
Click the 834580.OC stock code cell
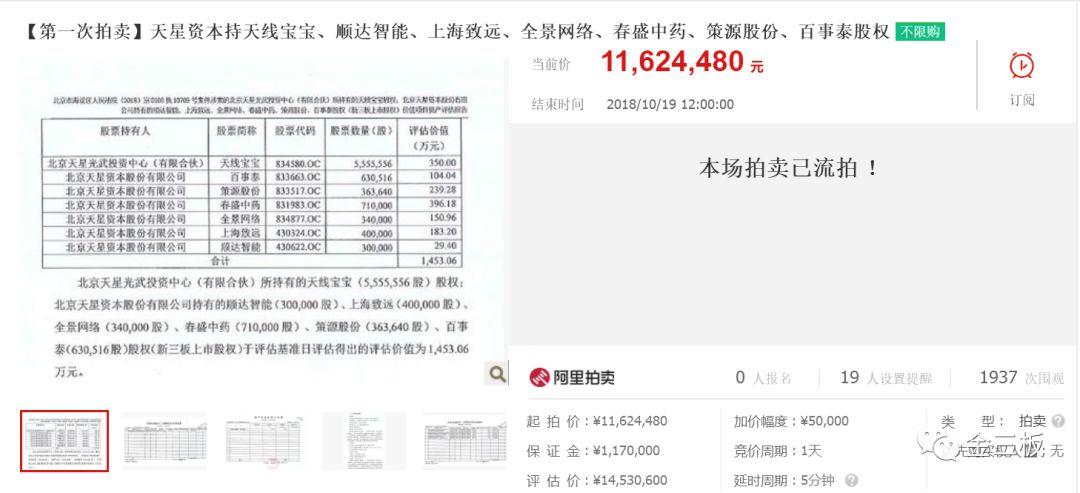[297, 164]
